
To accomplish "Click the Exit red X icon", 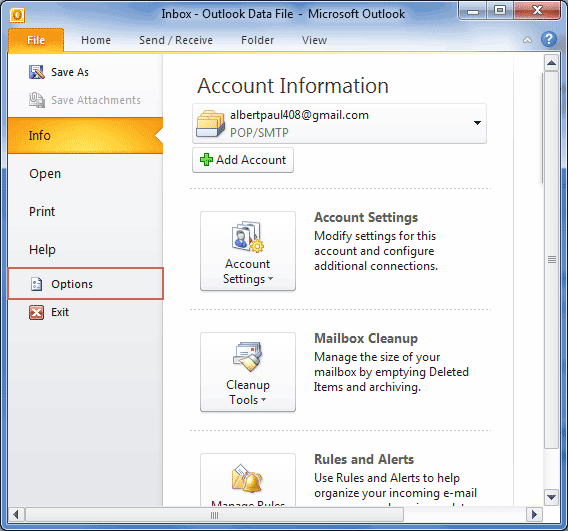I will coord(37,312).
